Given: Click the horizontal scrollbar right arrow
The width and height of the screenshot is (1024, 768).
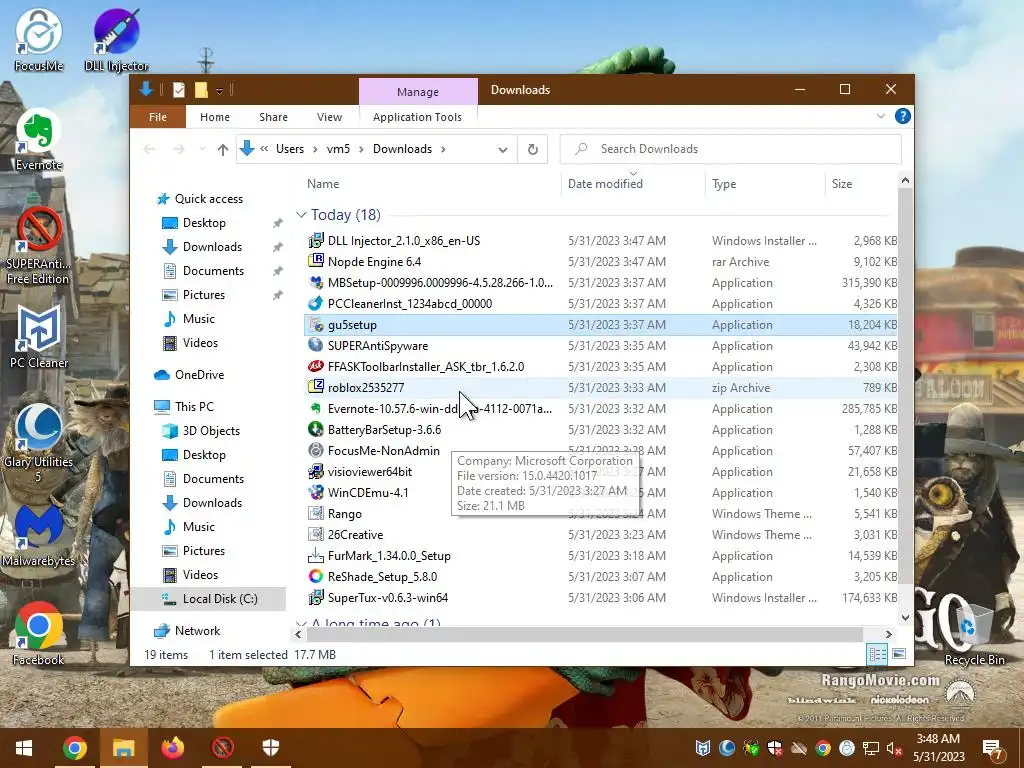Looking at the screenshot, I should [x=888, y=634].
